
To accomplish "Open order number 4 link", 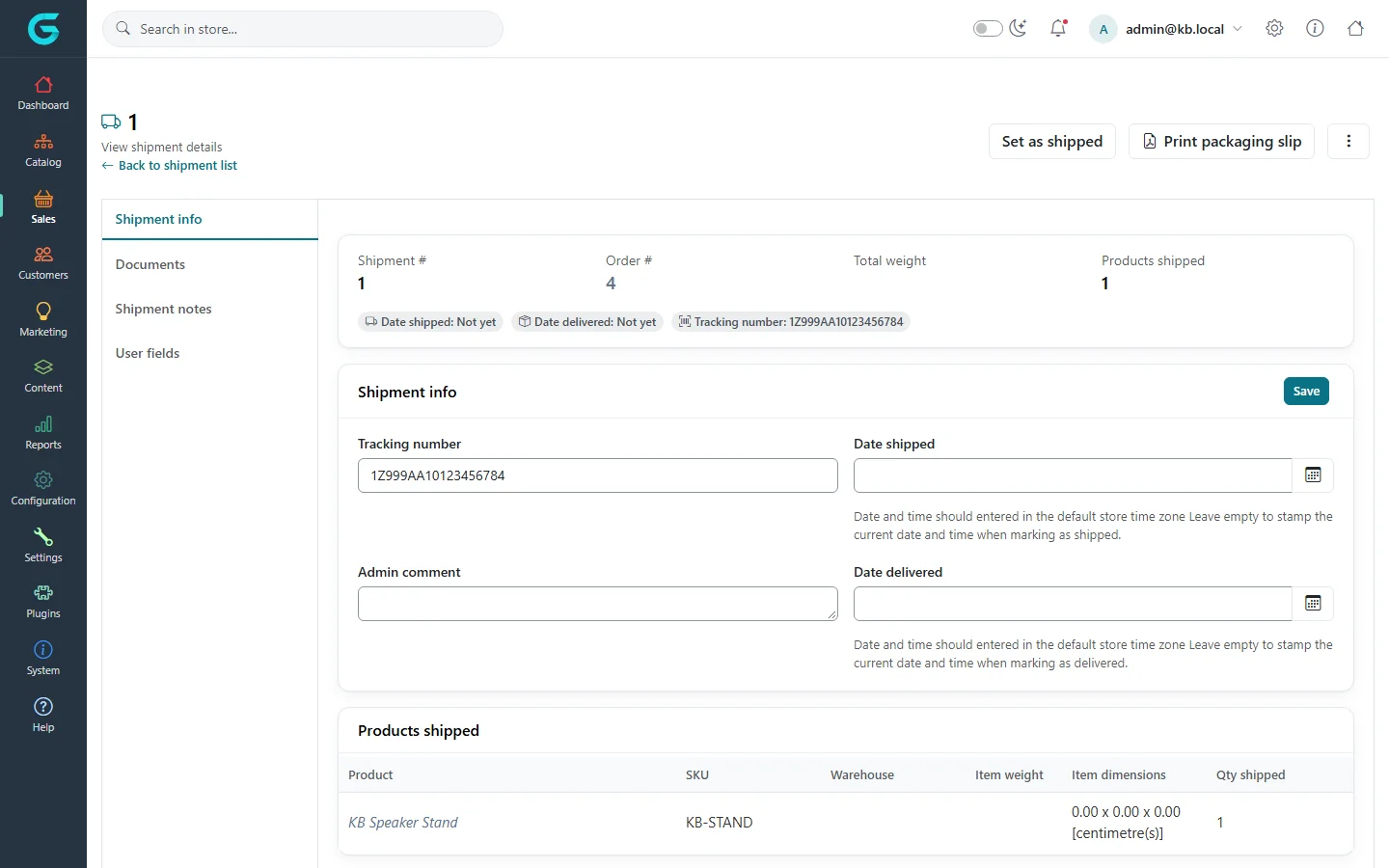I will click(611, 284).
